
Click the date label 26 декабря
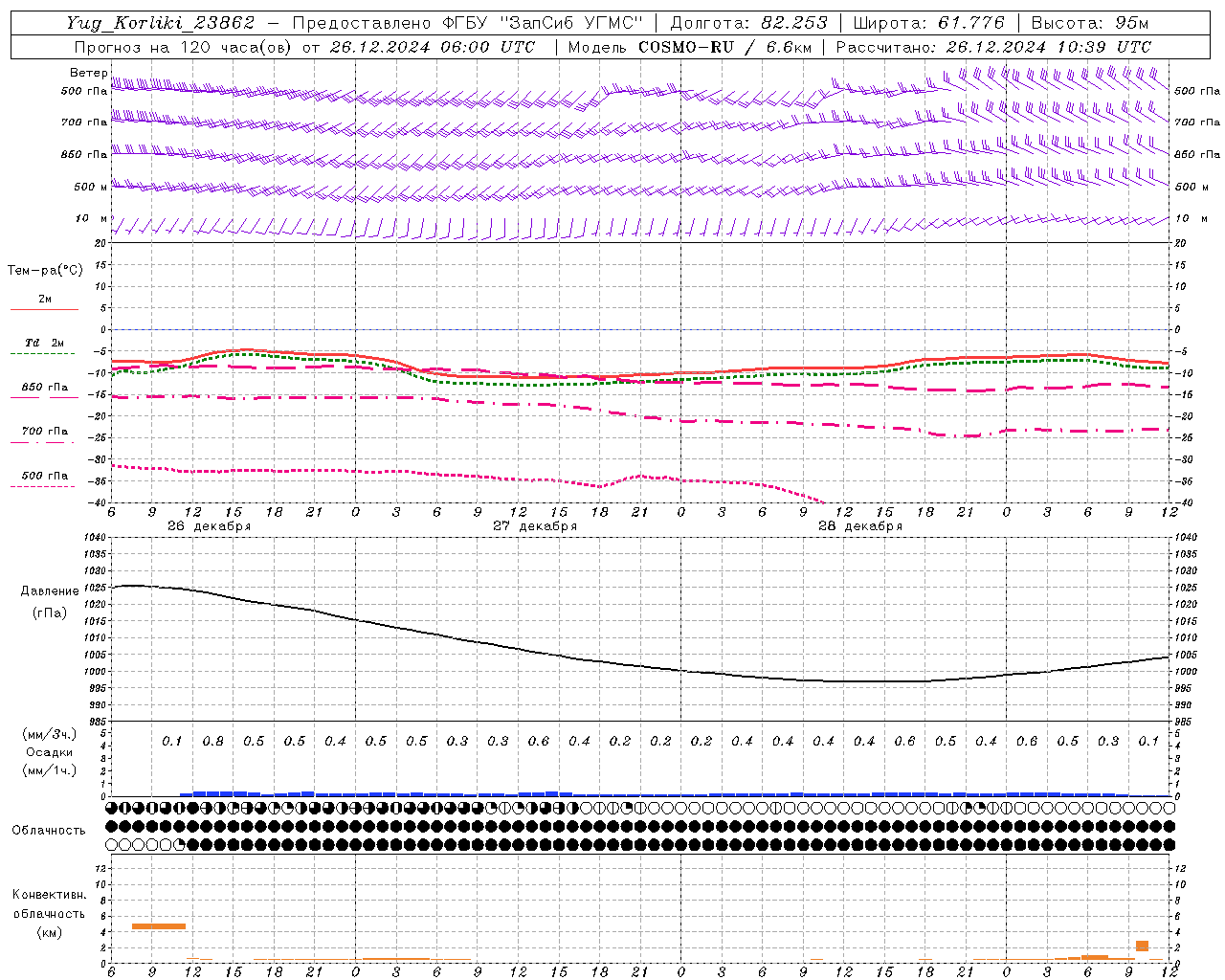pyautogui.click(x=209, y=526)
